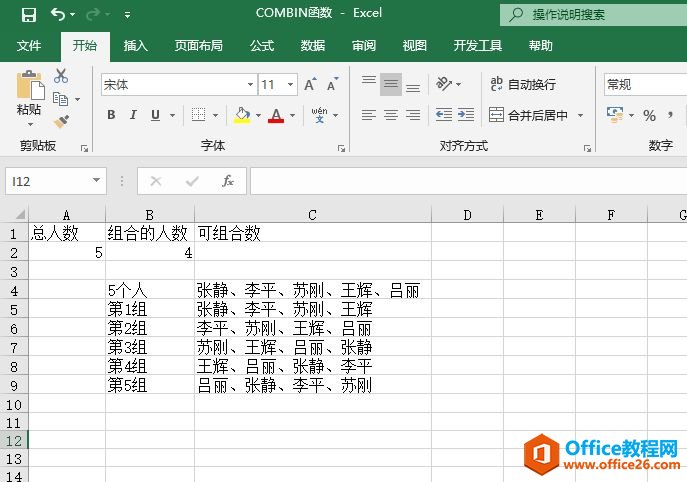This screenshot has width=687, height=482.
Task: Click the Cut scissors icon
Action: point(61,76)
